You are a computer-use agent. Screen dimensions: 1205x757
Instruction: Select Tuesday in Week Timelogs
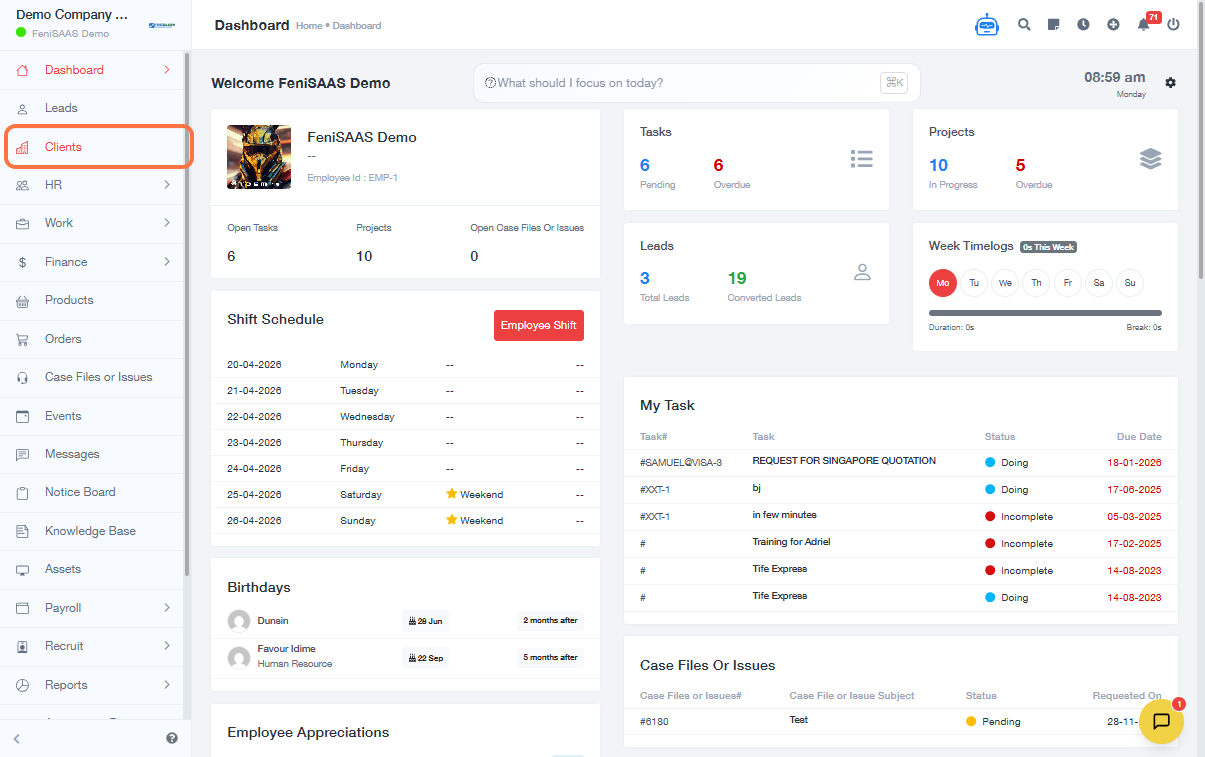pyautogui.click(x=974, y=283)
